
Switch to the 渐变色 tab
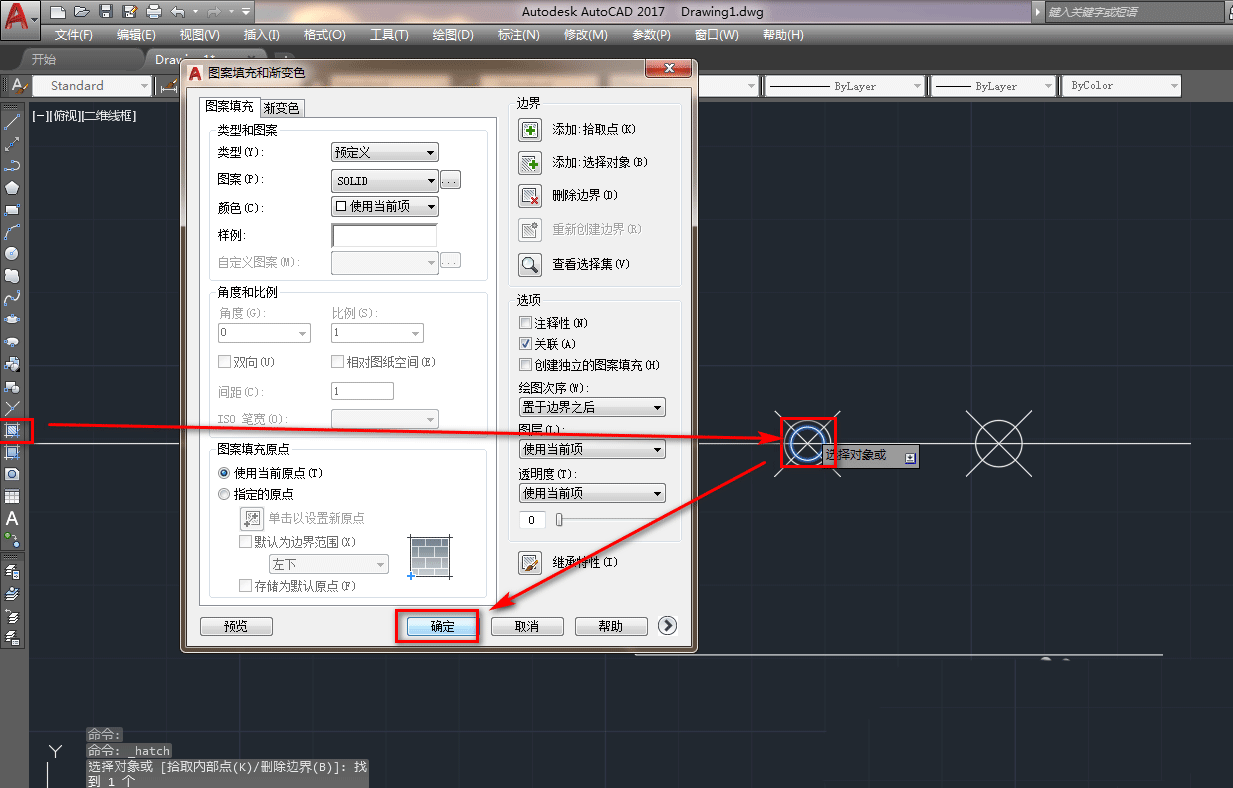[281, 108]
